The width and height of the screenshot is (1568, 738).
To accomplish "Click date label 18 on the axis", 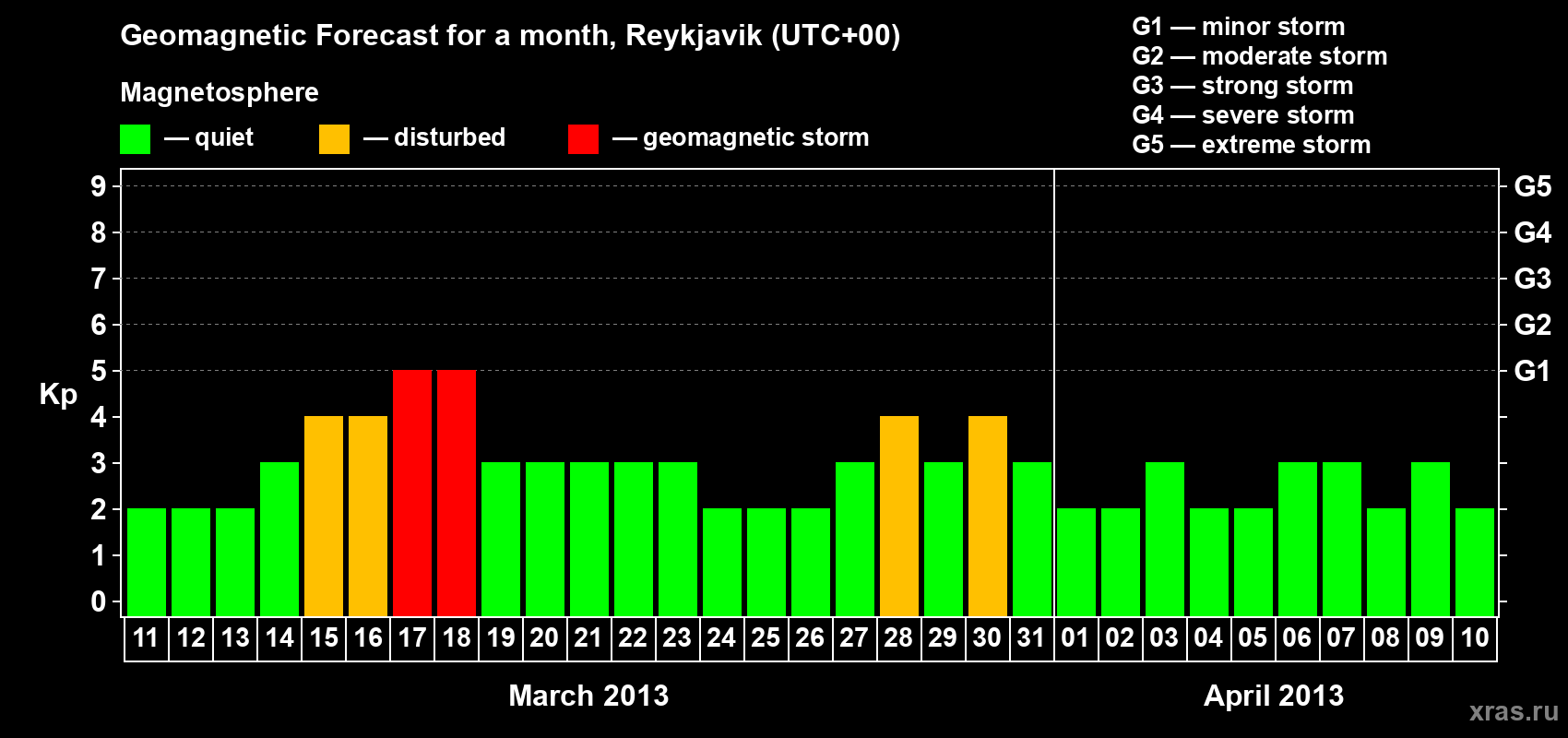I will coord(457,638).
